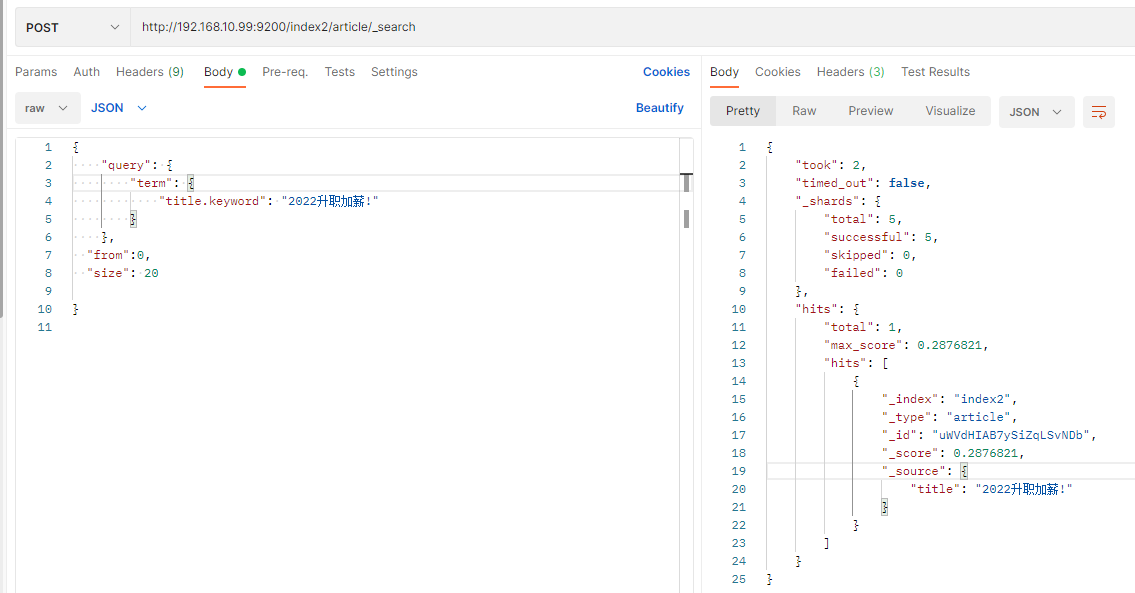Viewport: 1135px width, 593px height.
Task: Switch to the Tests tab
Action: coord(340,72)
